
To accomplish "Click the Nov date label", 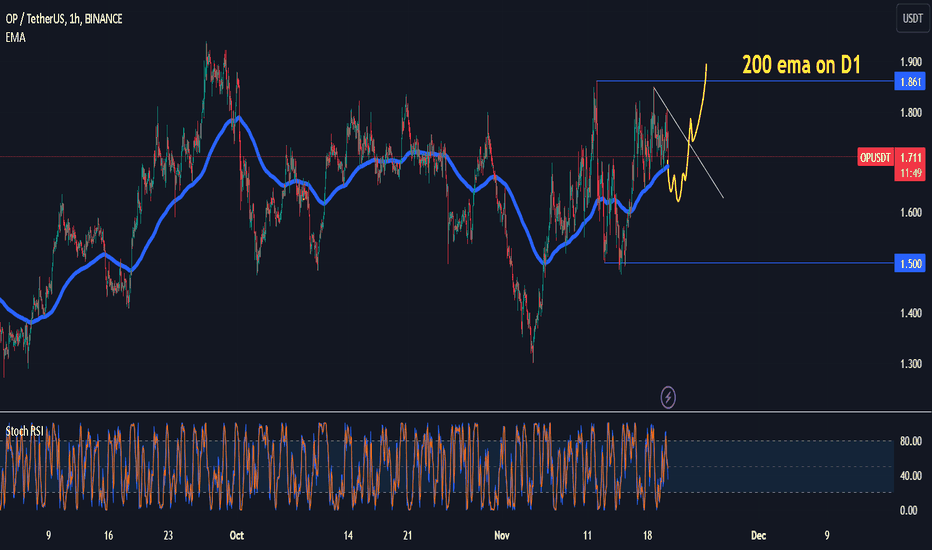I will click(502, 535).
